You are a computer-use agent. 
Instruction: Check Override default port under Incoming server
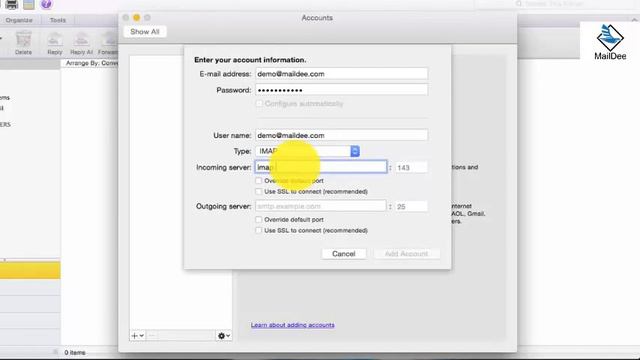(258, 180)
